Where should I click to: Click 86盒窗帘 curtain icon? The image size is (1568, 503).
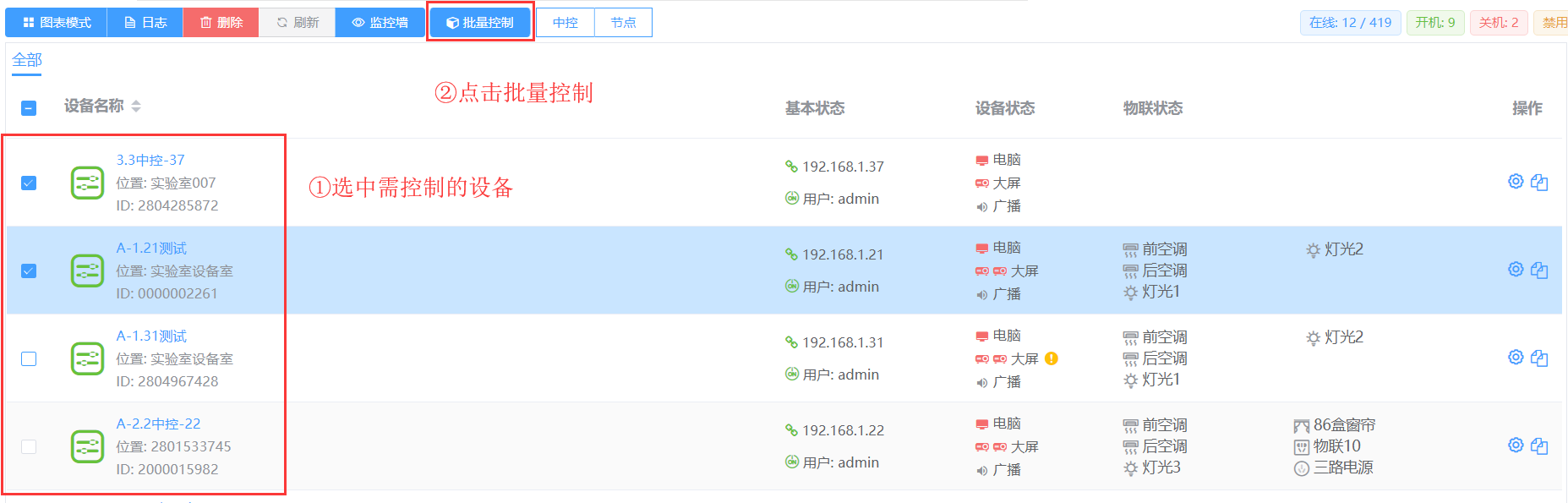pyautogui.click(x=1301, y=426)
